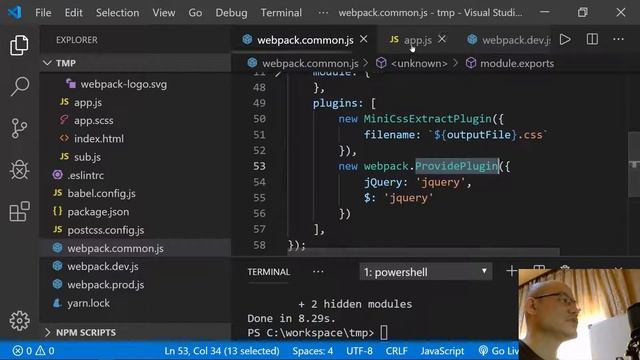Add a new terminal with plus icon
This screenshot has height=360, width=640.
point(511,271)
